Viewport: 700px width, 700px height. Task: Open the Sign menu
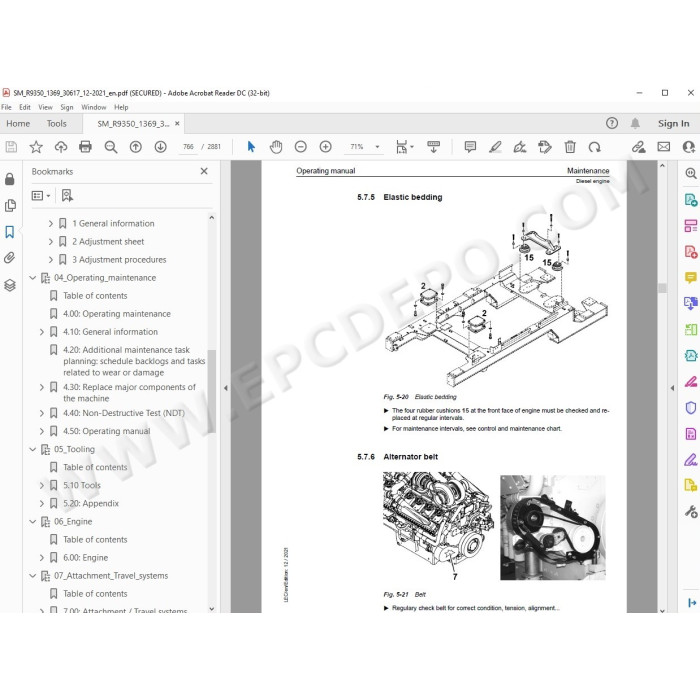[x=67, y=107]
